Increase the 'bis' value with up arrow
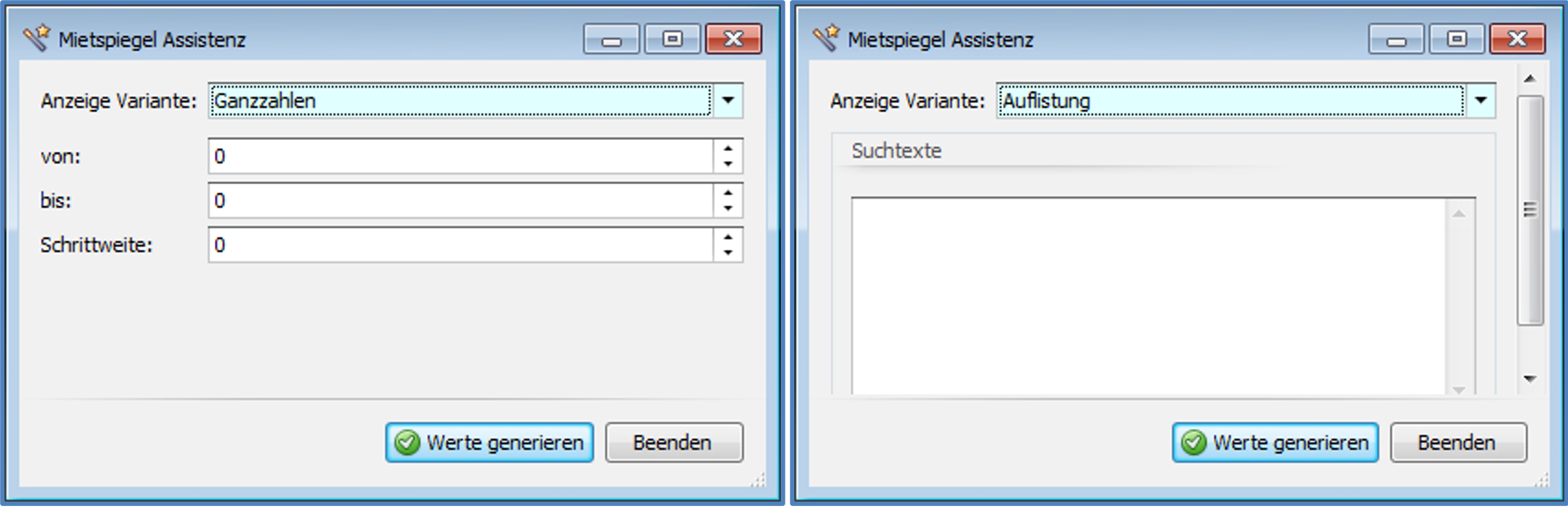 (x=728, y=192)
